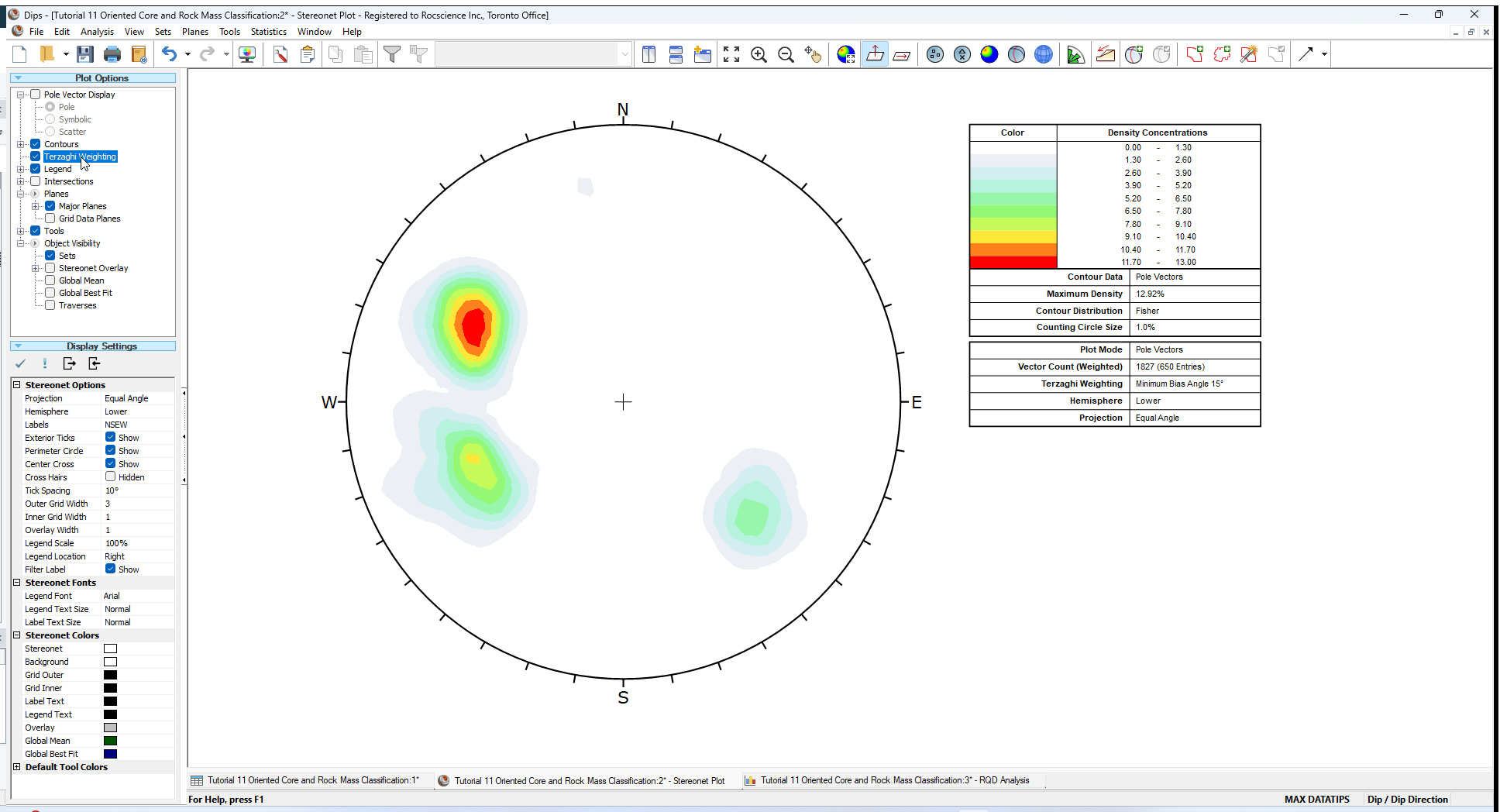Open the Print dialog from the toolbar
Image resolution: width=1500 pixels, height=812 pixels.
[113, 53]
